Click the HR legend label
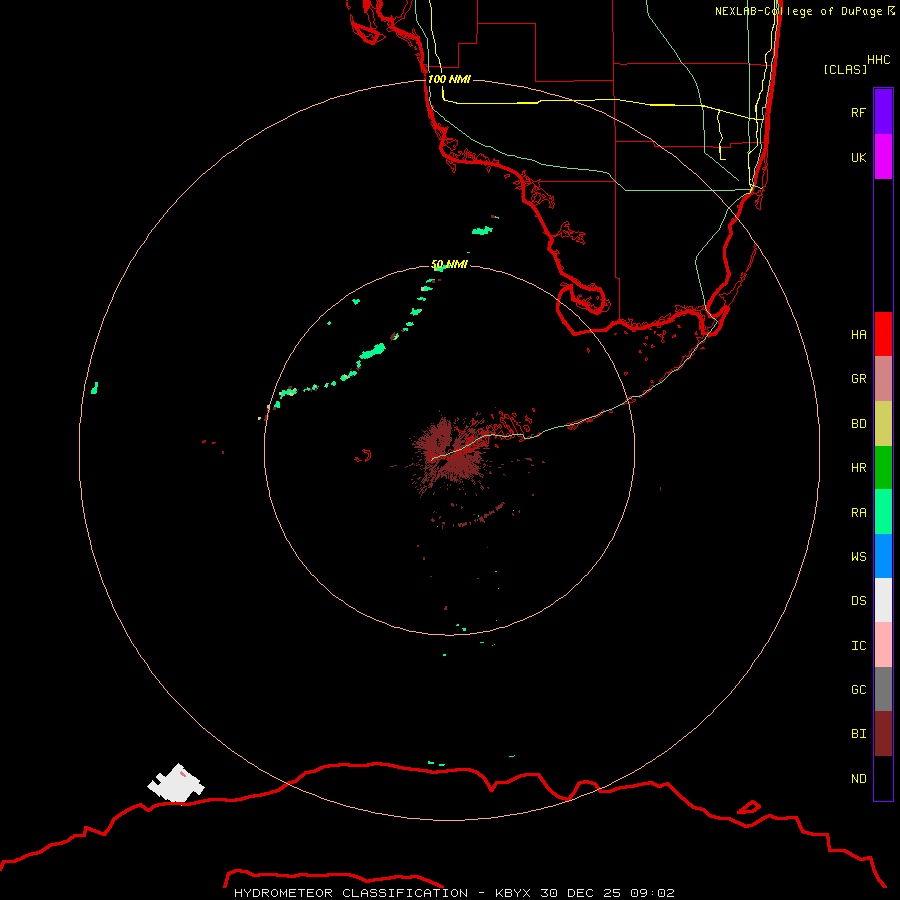 pyautogui.click(x=858, y=468)
